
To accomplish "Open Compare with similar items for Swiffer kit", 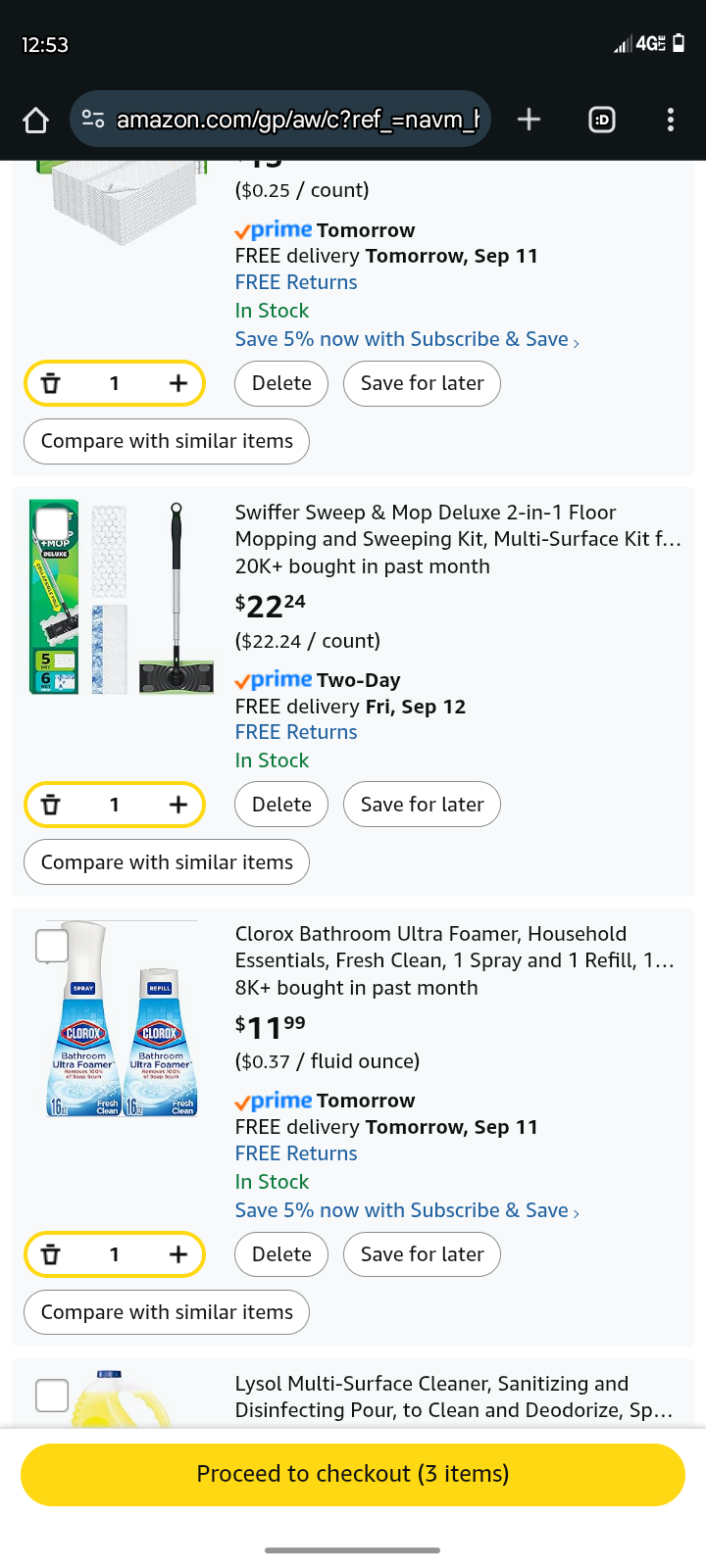I will (167, 862).
